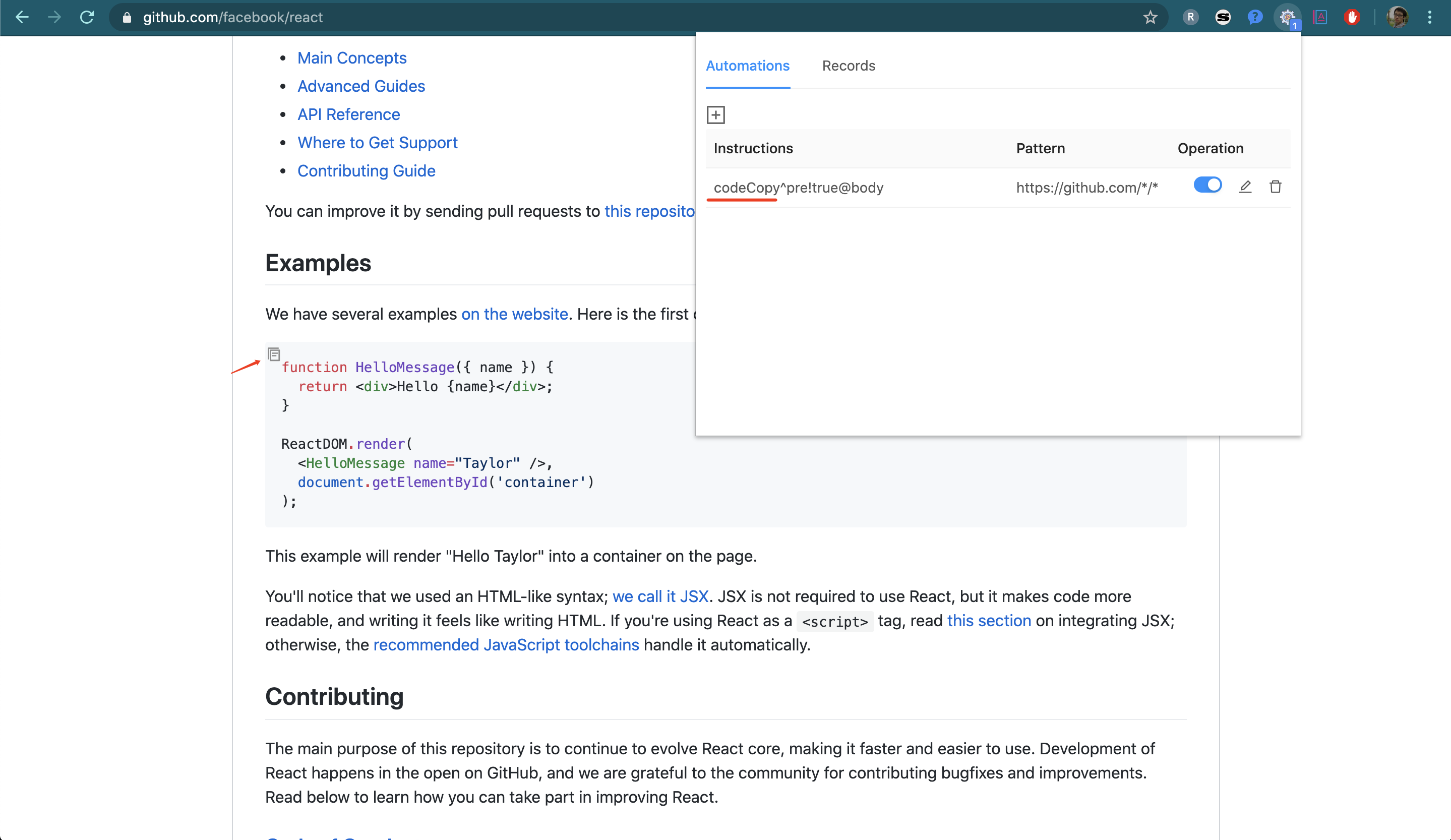
Task: Open 'recommended JavaScript toolchains' link
Action: [x=506, y=645]
